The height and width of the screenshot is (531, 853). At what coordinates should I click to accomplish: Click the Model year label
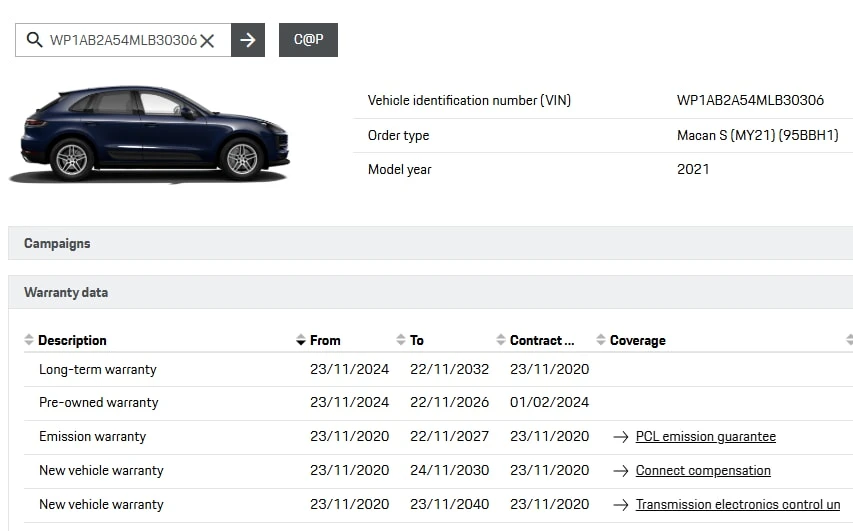399,170
